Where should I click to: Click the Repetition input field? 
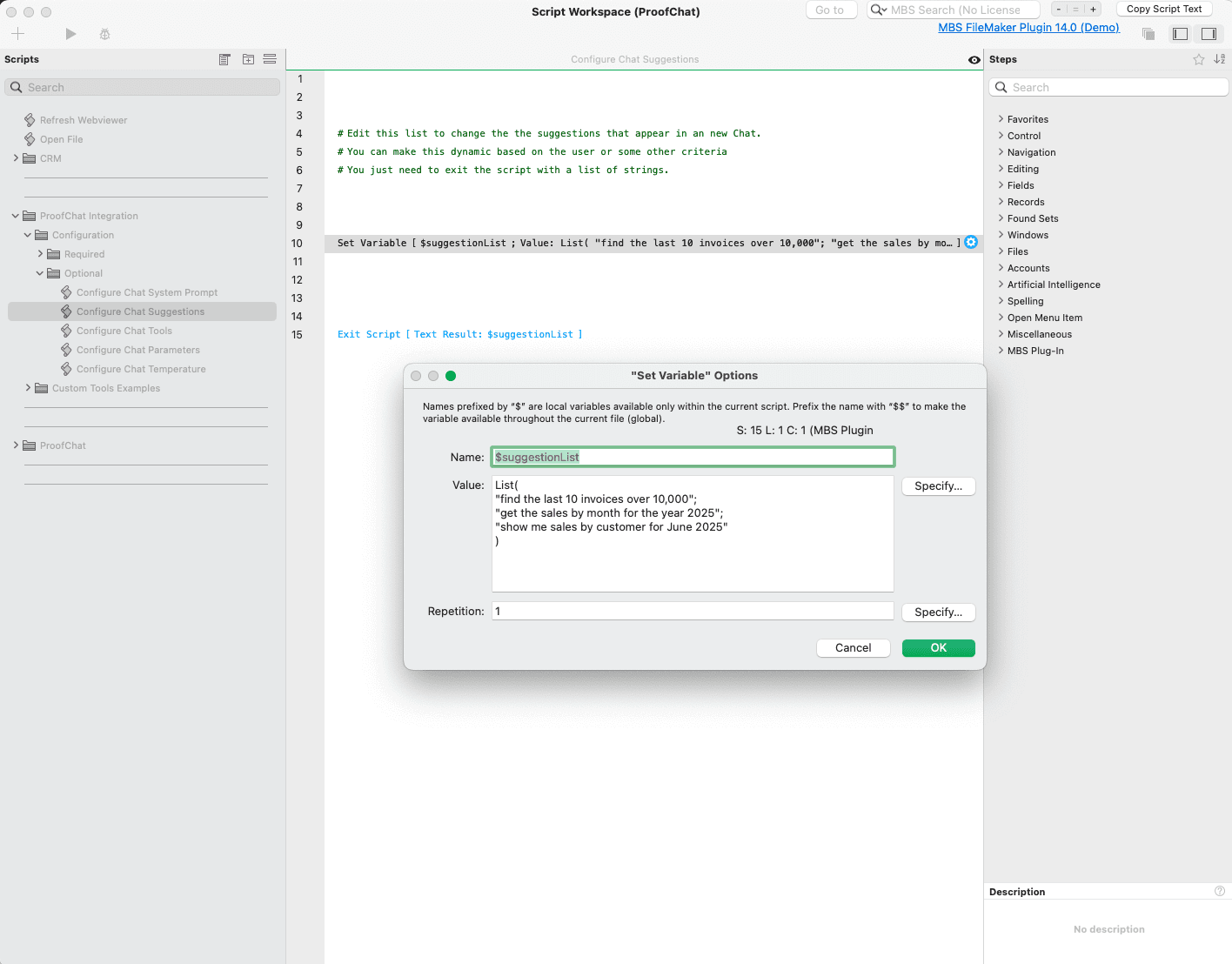[692, 611]
